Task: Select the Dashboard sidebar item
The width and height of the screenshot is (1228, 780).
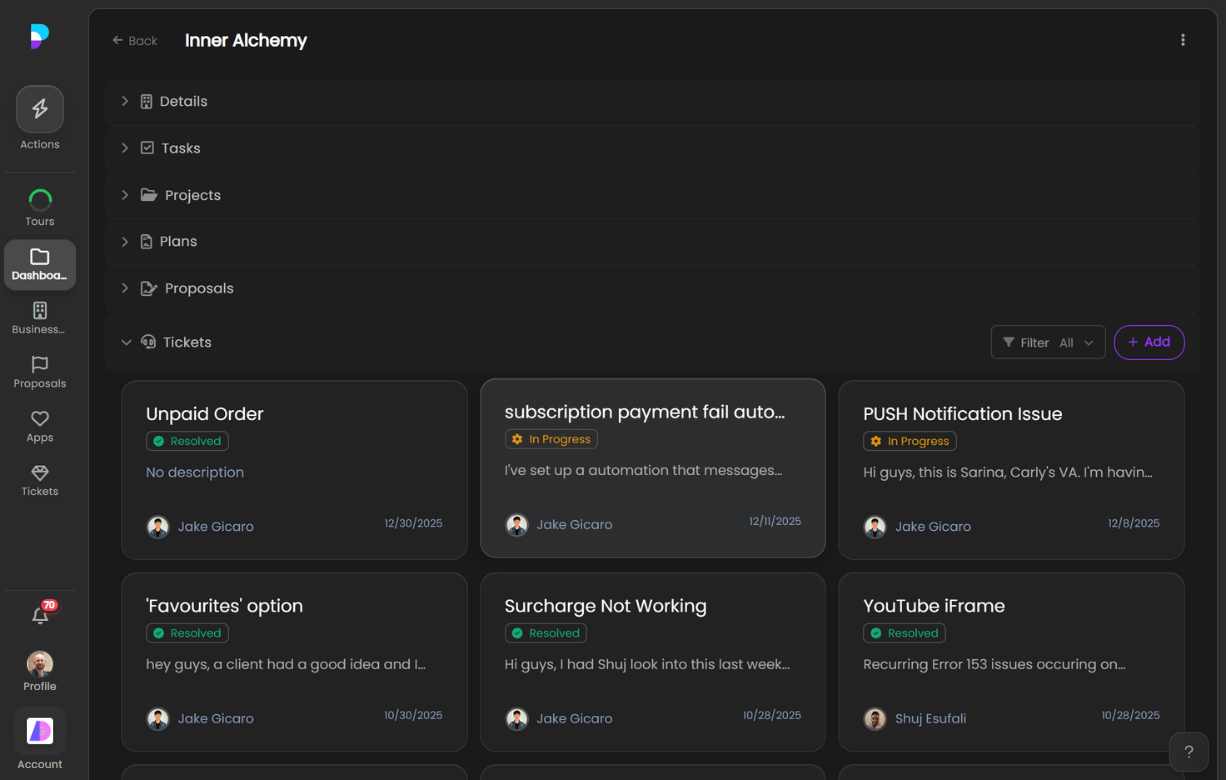Action: pyautogui.click(x=40, y=264)
